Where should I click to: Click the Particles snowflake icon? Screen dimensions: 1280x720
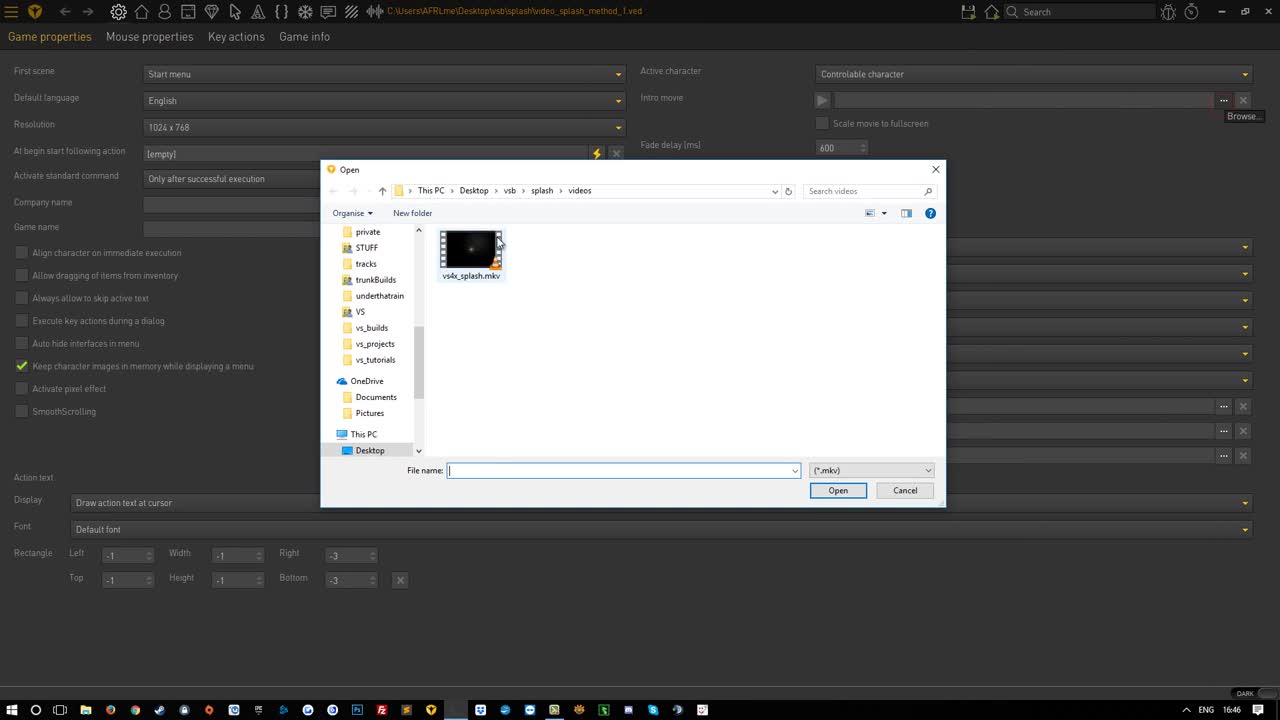coord(304,11)
